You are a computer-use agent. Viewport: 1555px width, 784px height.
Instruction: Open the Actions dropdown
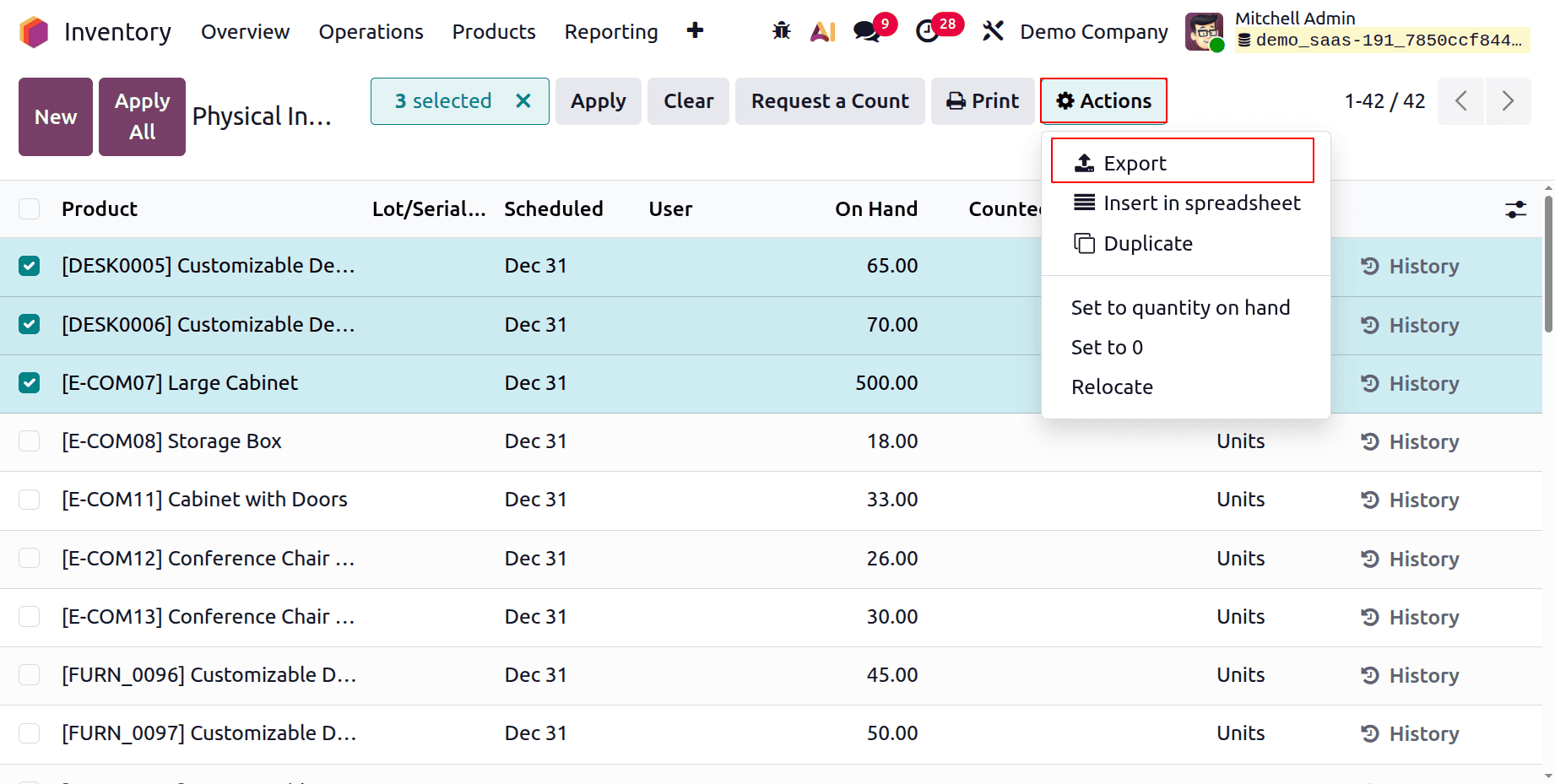coord(1103,100)
